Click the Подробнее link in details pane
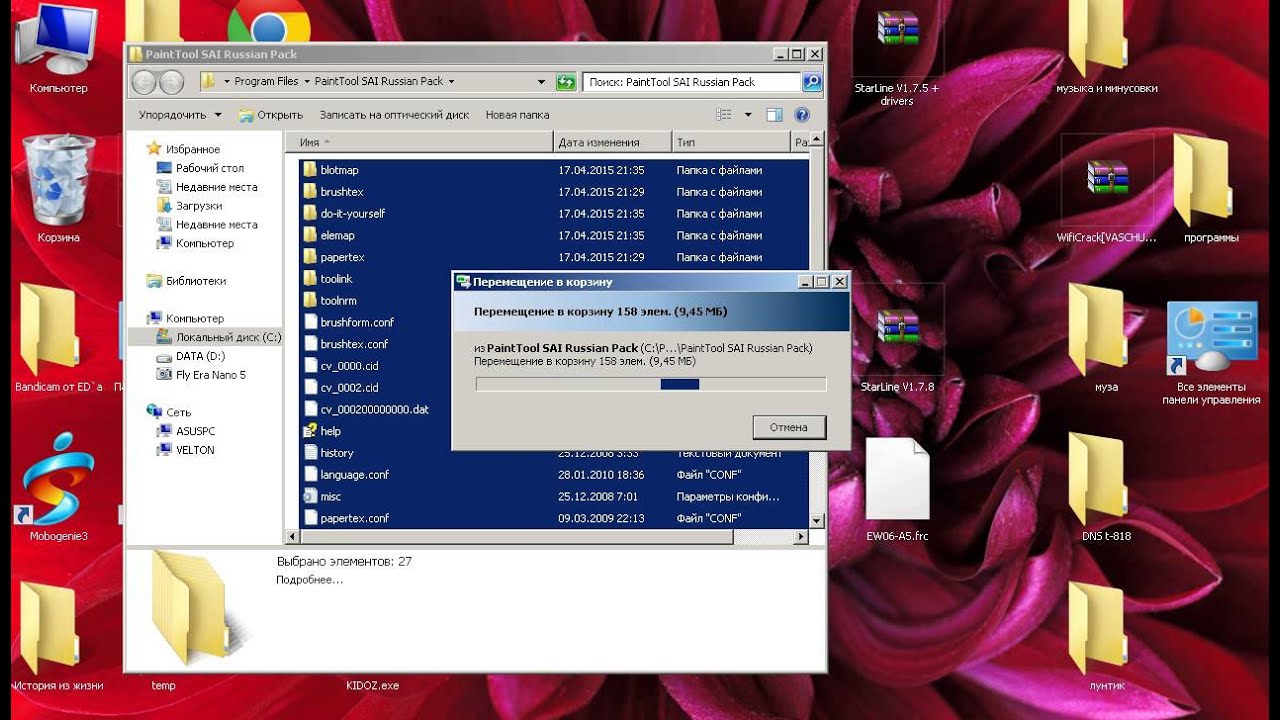 [310, 580]
